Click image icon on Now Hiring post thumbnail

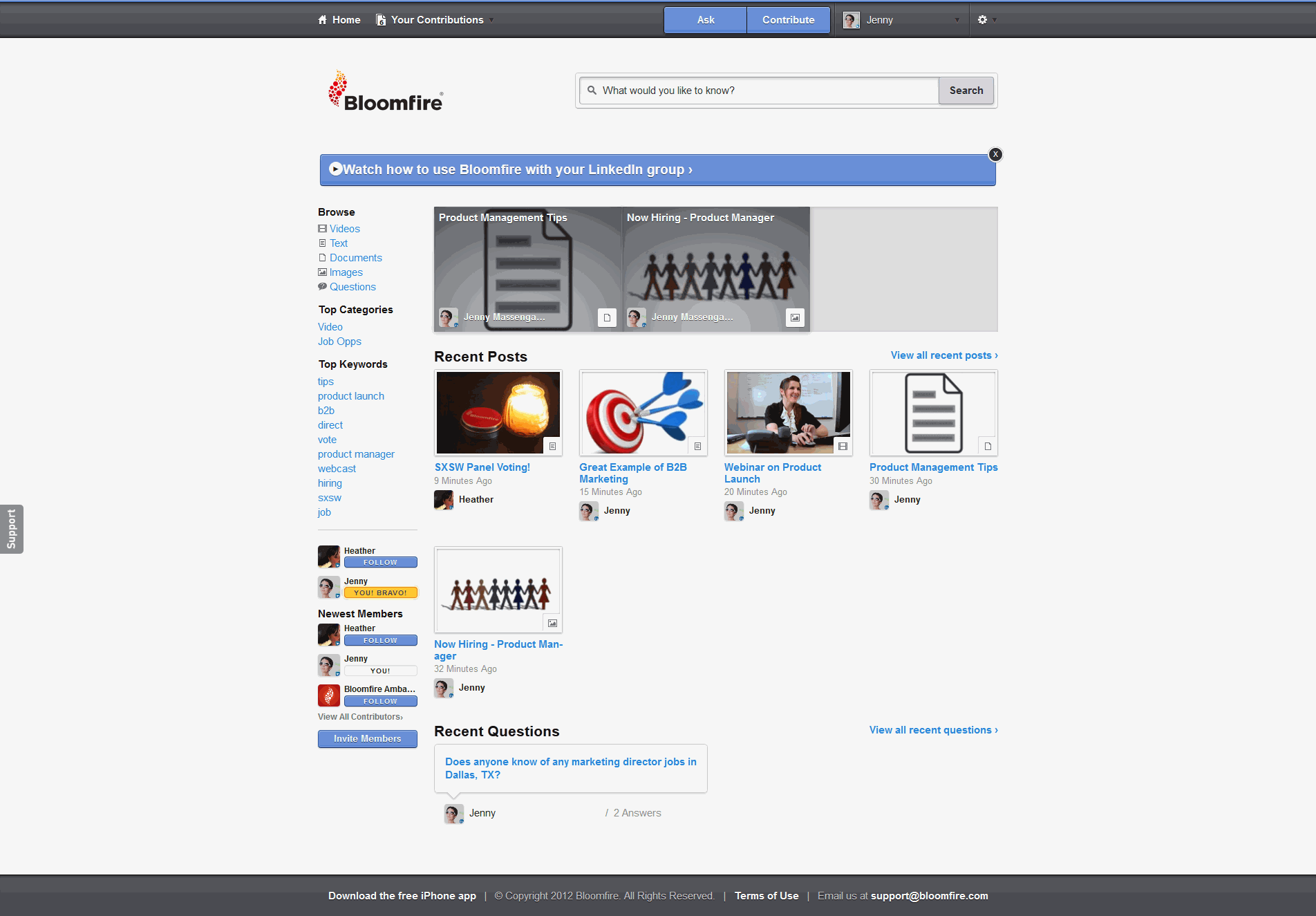[x=552, y=624]
